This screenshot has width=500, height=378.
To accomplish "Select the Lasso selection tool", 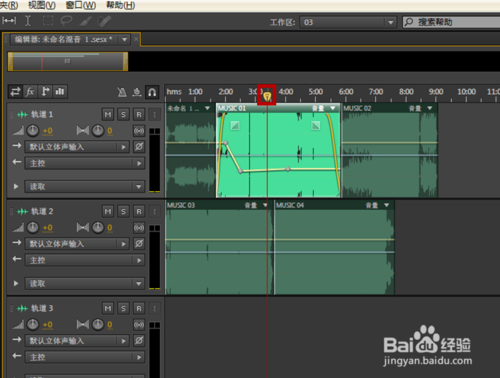I will (66, 21).
